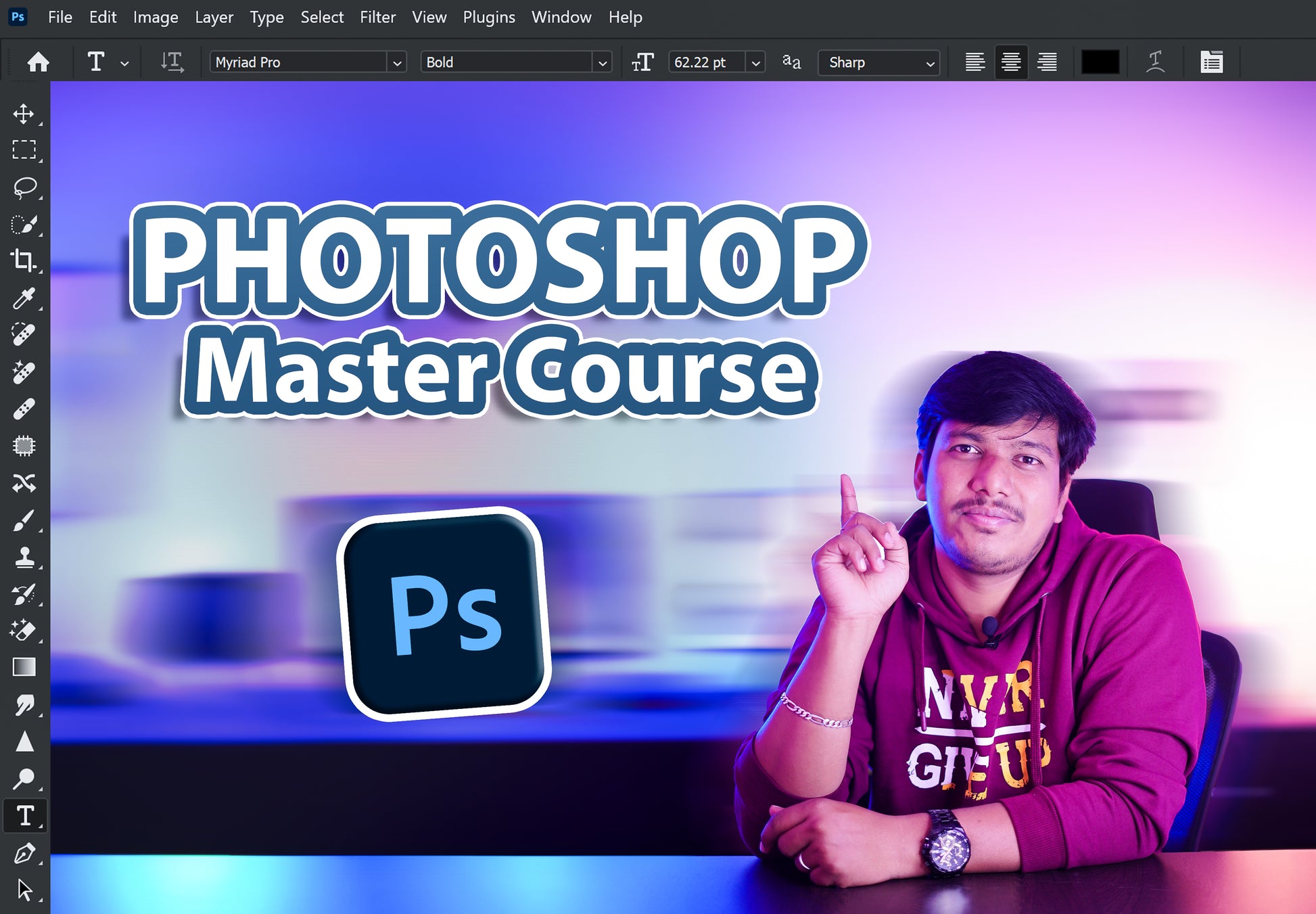Toggle left align text
This screenshot has height=914, width=1316.
click(x=974, y=62)
